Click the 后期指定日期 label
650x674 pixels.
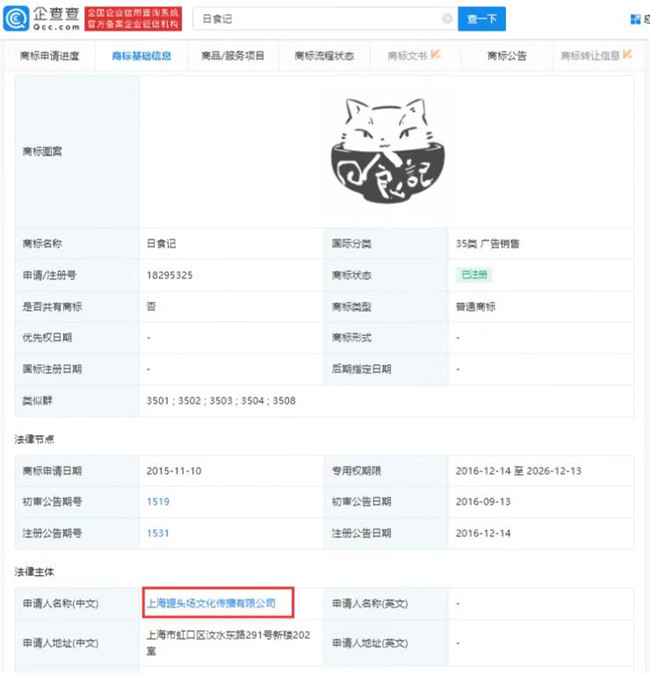click(x=362, y=369)
